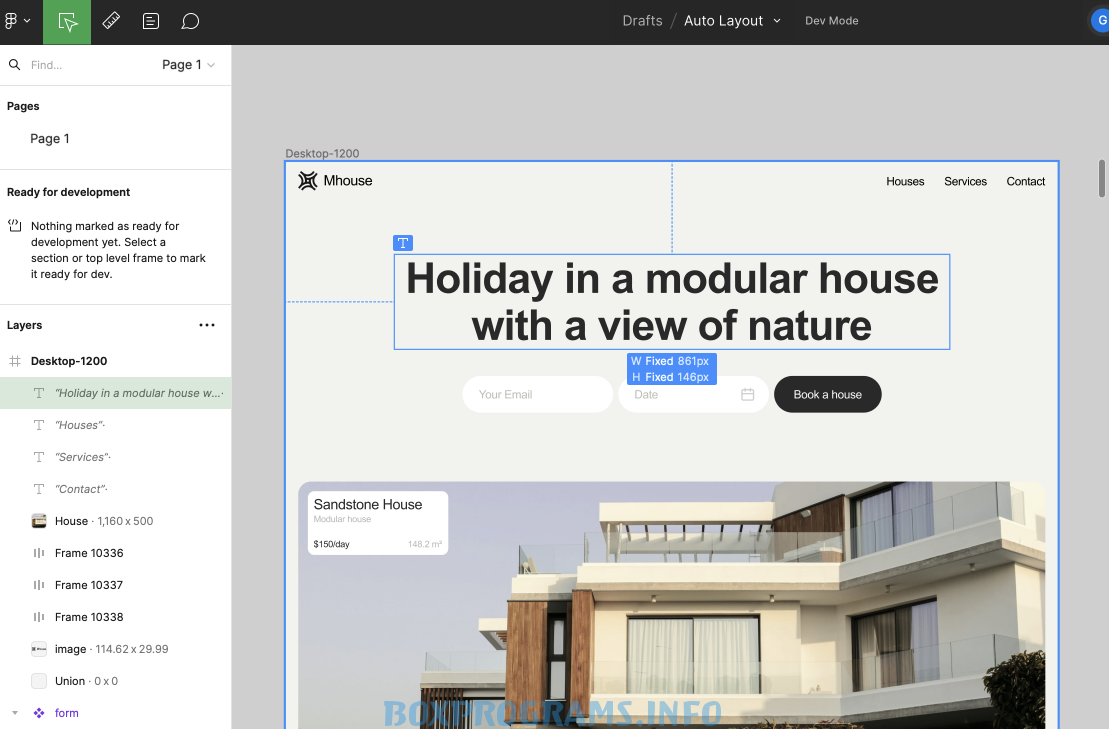Select the "Services" text layer
This screenshot has height=729, width=1109.
(115, 457)
